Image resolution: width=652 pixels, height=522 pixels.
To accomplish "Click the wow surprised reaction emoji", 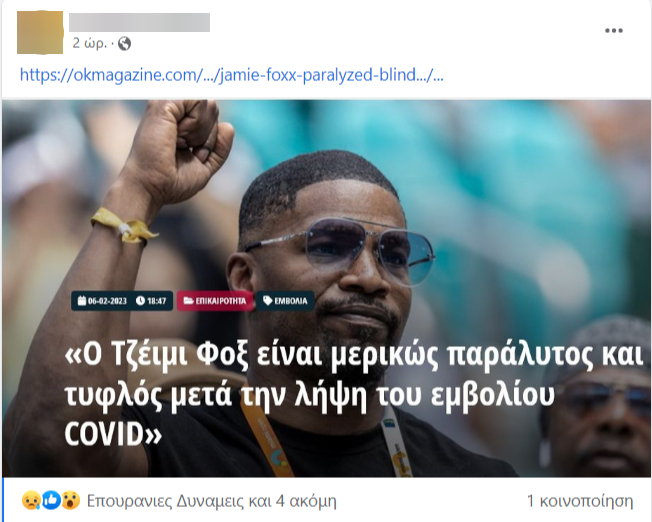I will 71,500.
